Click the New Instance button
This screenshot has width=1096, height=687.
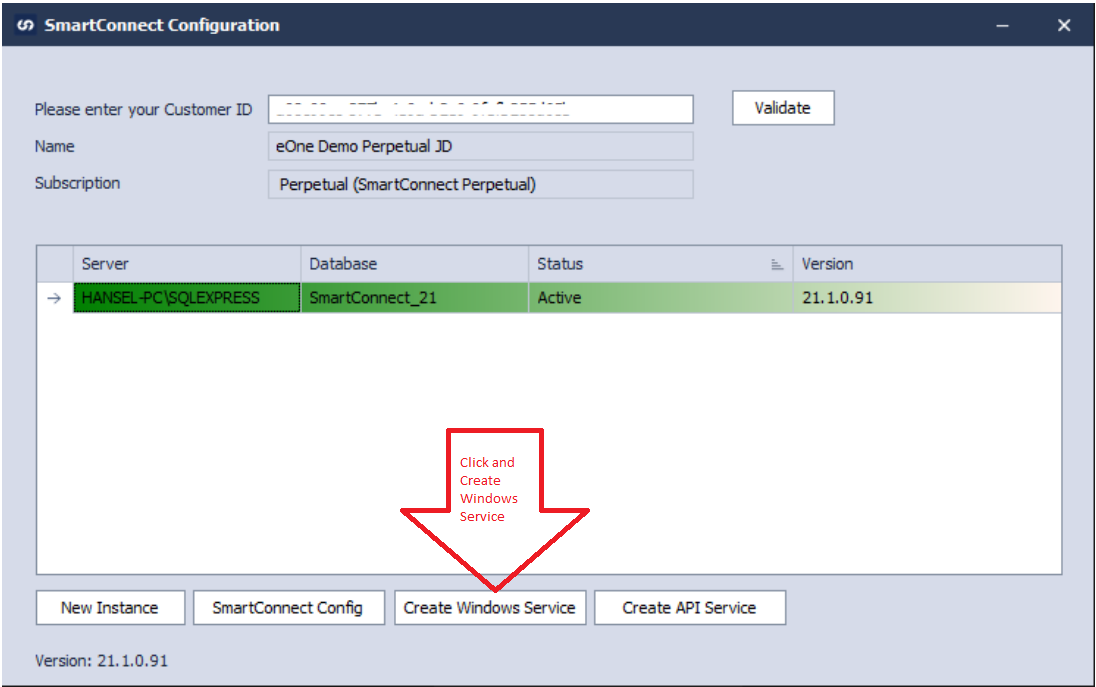click(110, 608)
